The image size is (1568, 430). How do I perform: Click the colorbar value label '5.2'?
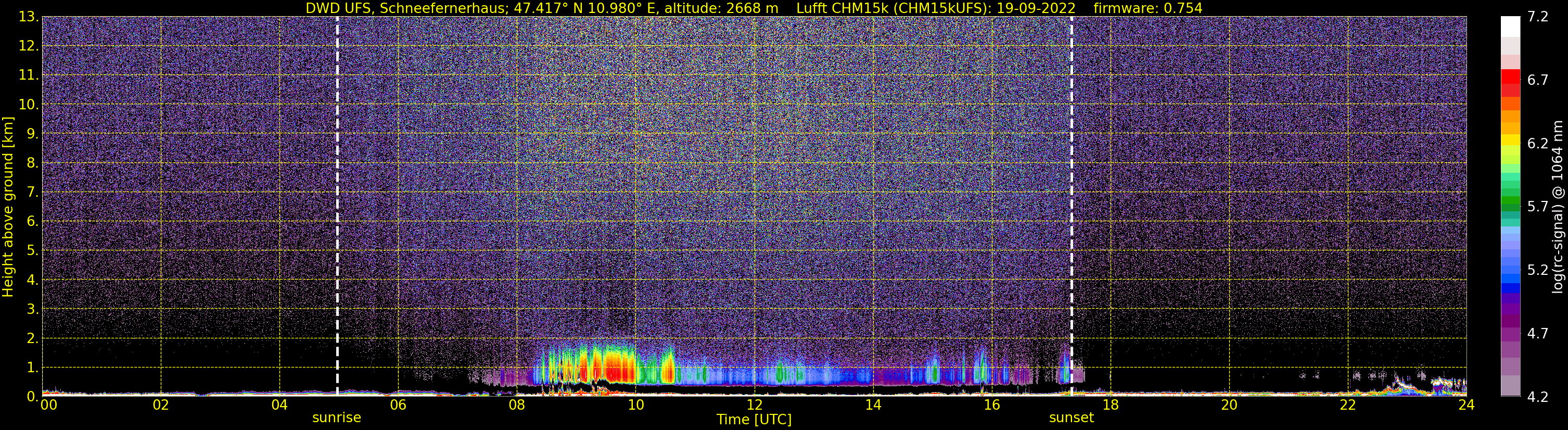tap(1538, 270)
